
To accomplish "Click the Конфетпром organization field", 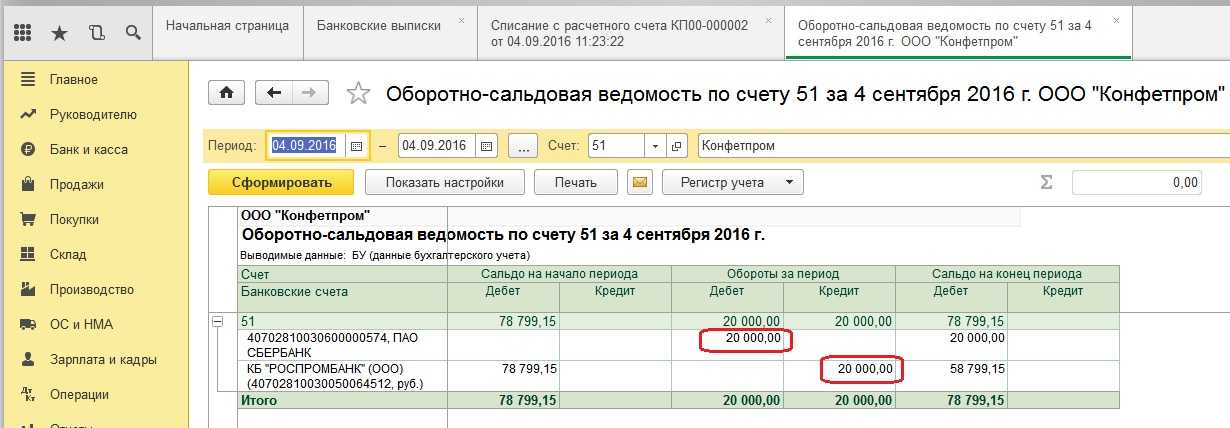I will pos(960,146).
